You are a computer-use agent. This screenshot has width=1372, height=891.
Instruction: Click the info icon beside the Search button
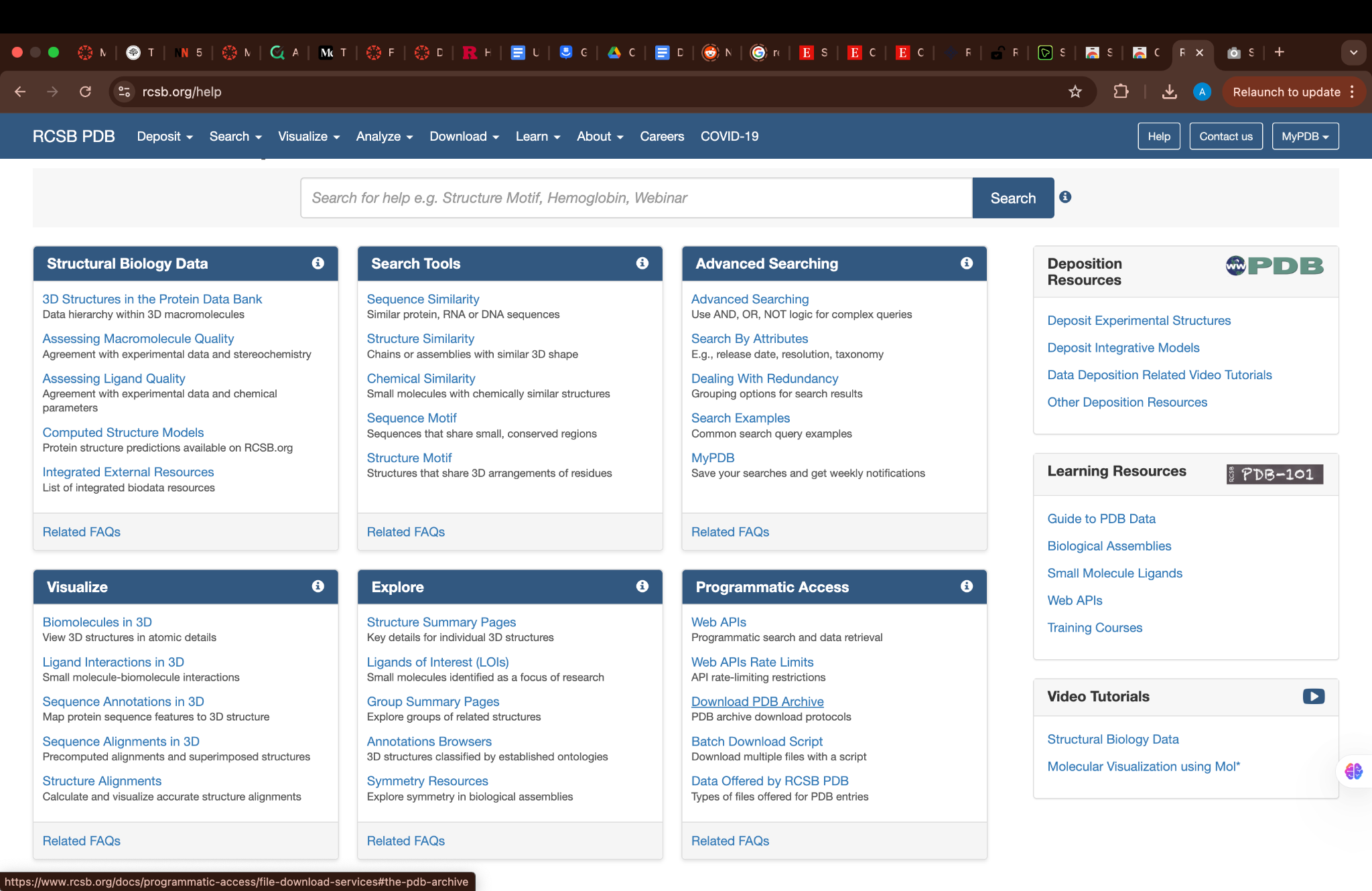click(1065, 197)
